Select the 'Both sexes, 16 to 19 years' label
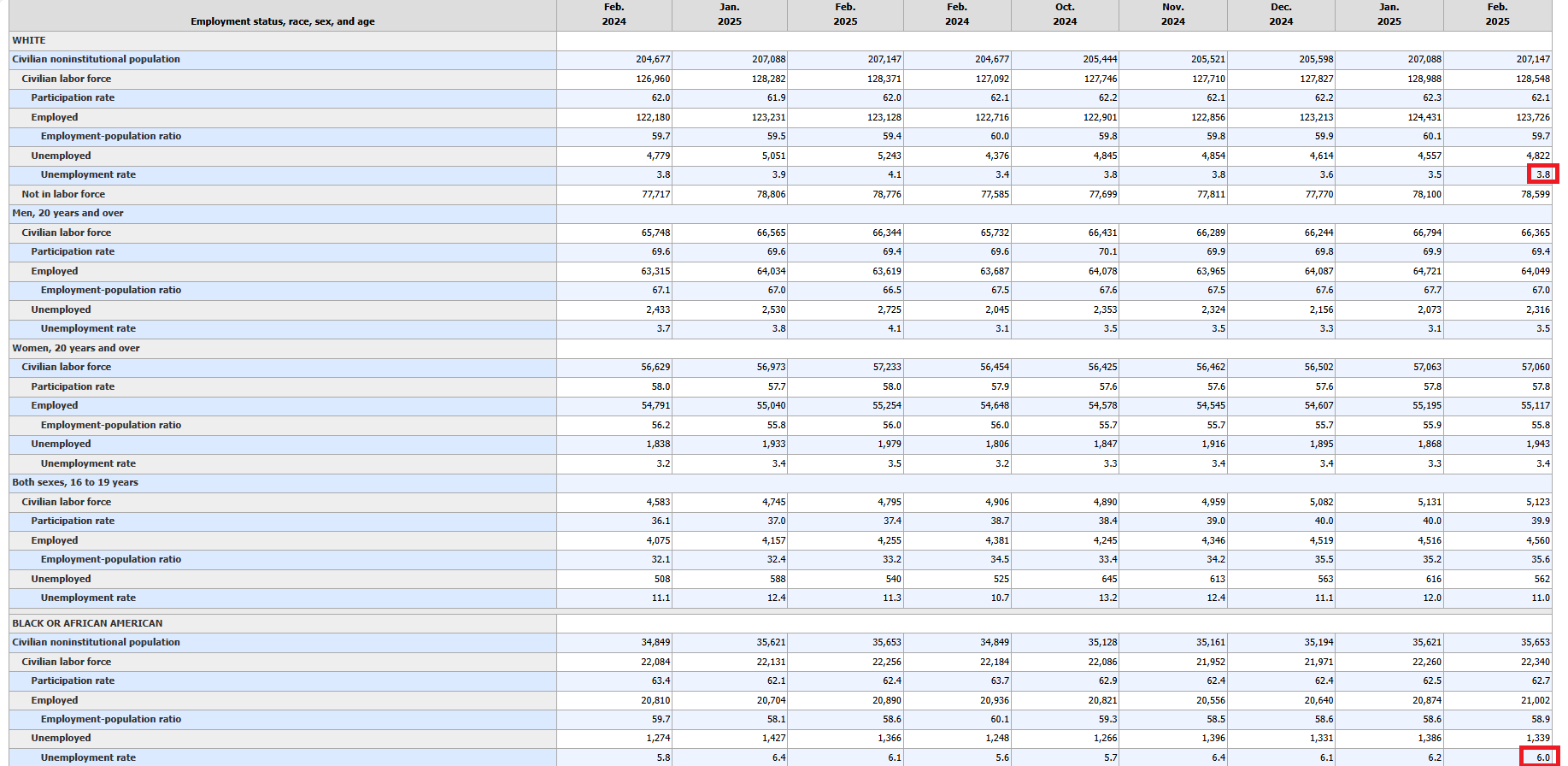This screenshot has height=766, width=1568. pos(75,482)
